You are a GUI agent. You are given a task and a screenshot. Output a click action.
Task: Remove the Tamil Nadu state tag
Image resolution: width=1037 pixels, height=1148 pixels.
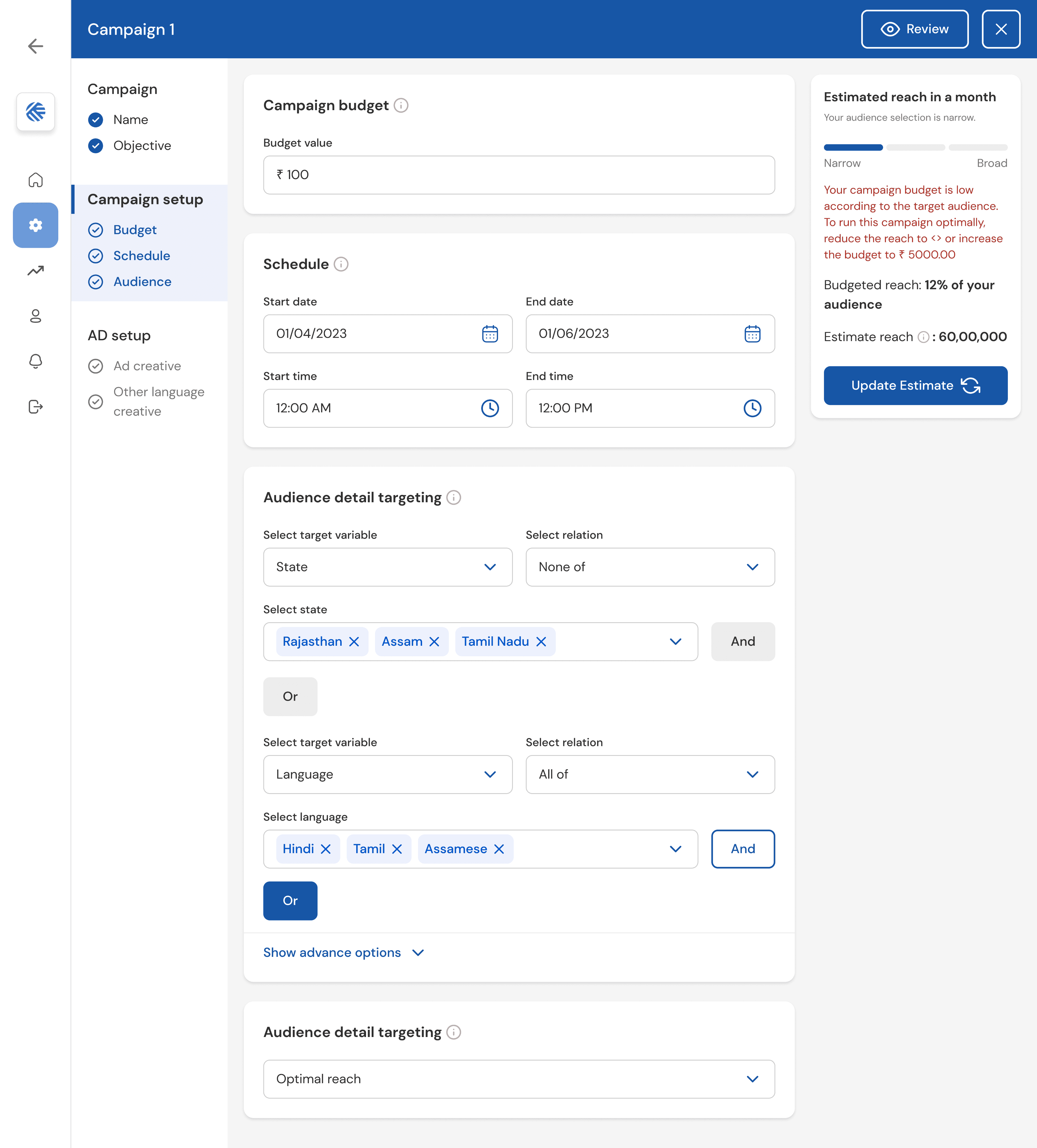click(541, 642)
